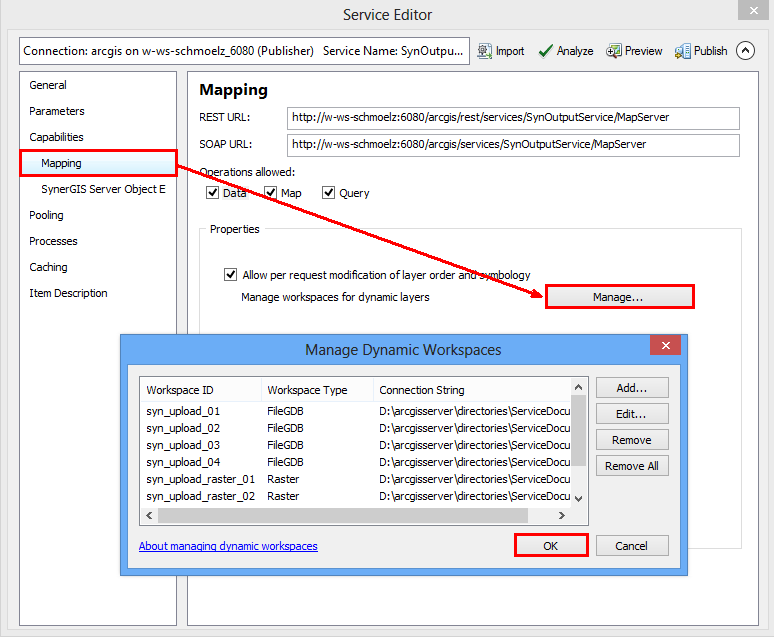Click the REST URL text field
This screenshot has height=637, width=774.
click(512, 118)
